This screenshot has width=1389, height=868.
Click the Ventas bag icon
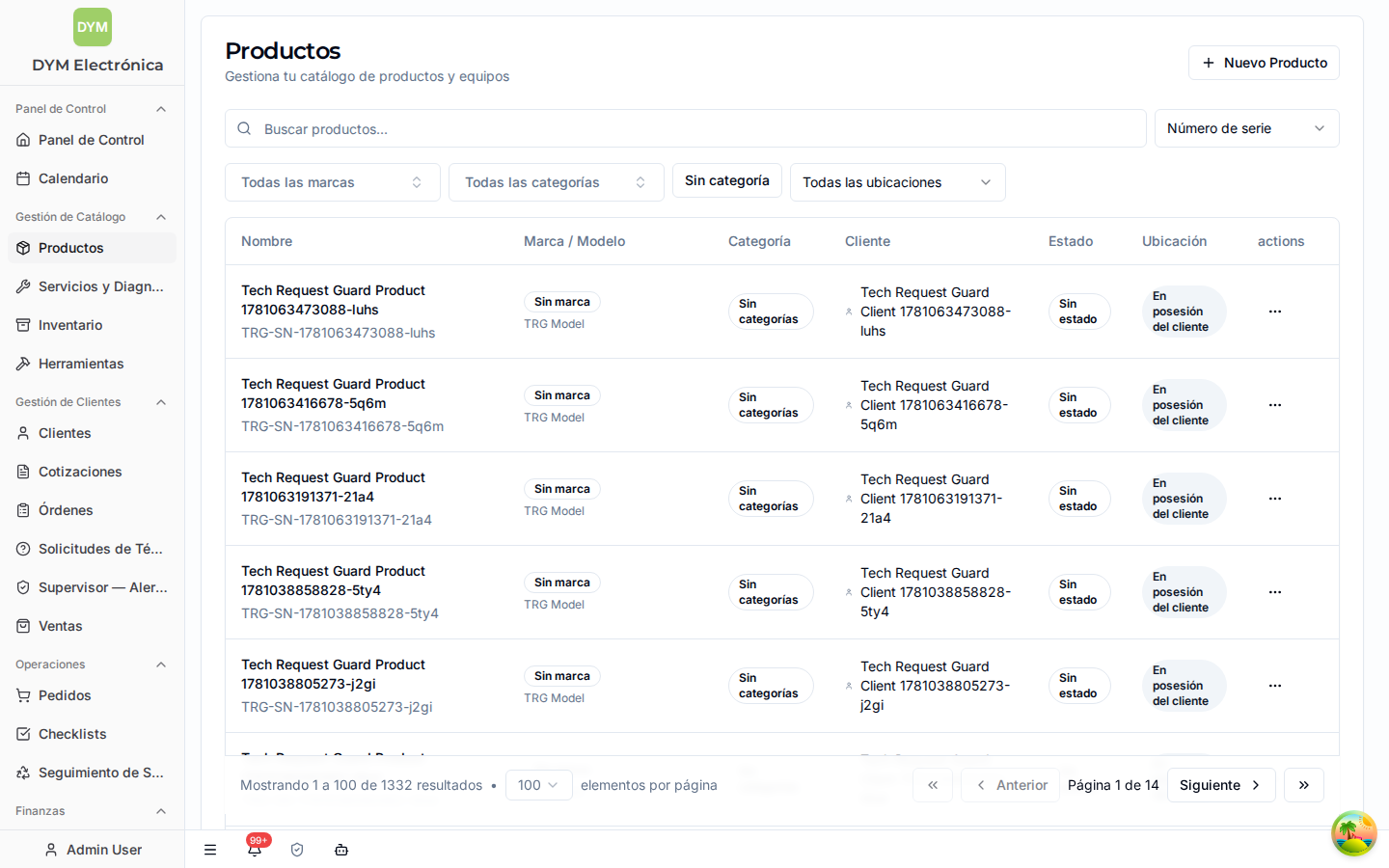point(23,626)
